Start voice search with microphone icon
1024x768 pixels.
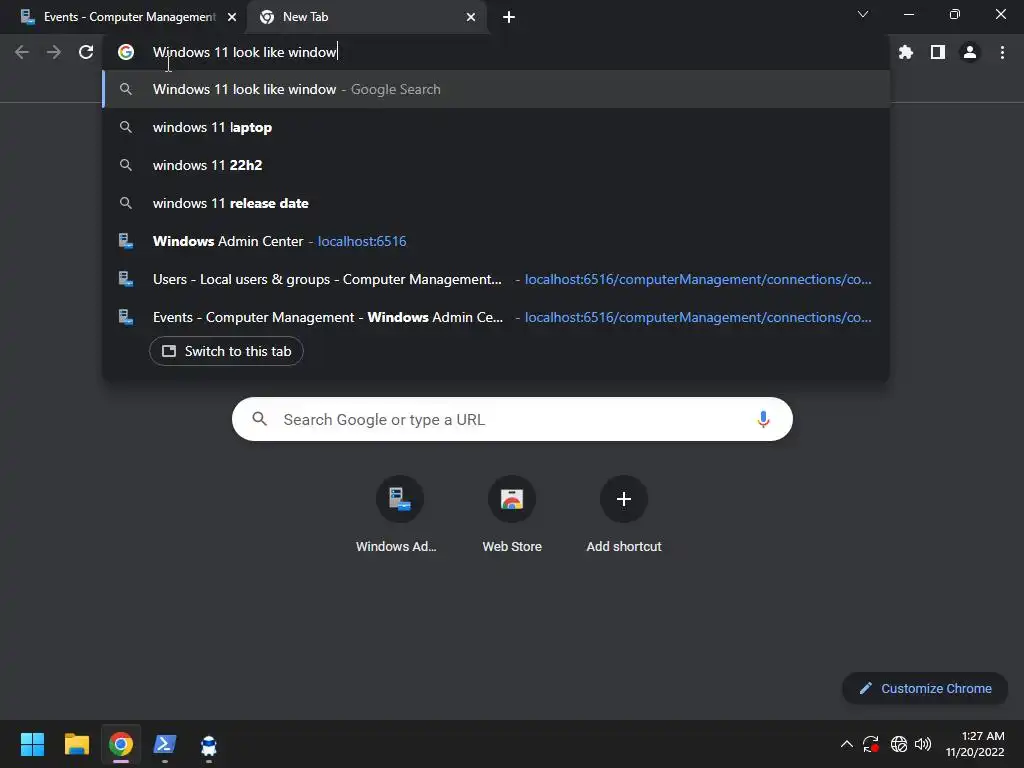763,419
